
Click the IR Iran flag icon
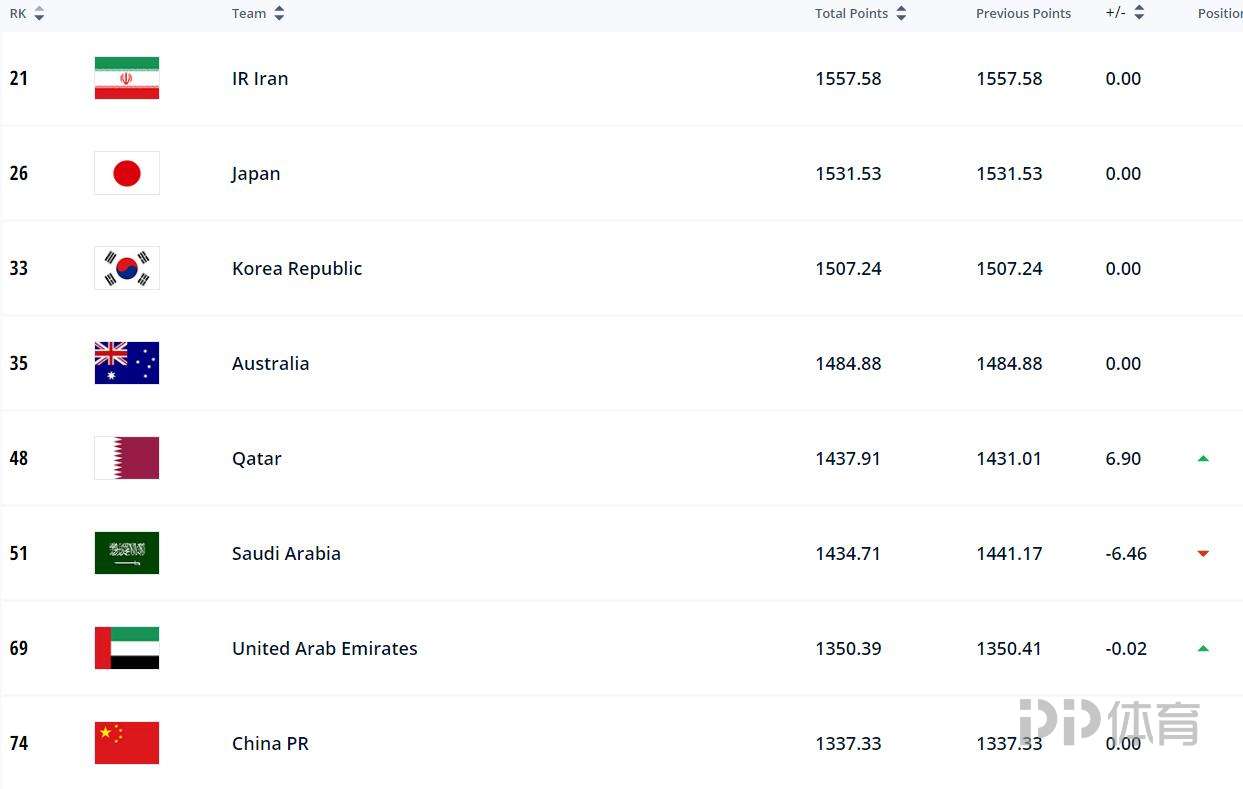click(x=126, y=77)
